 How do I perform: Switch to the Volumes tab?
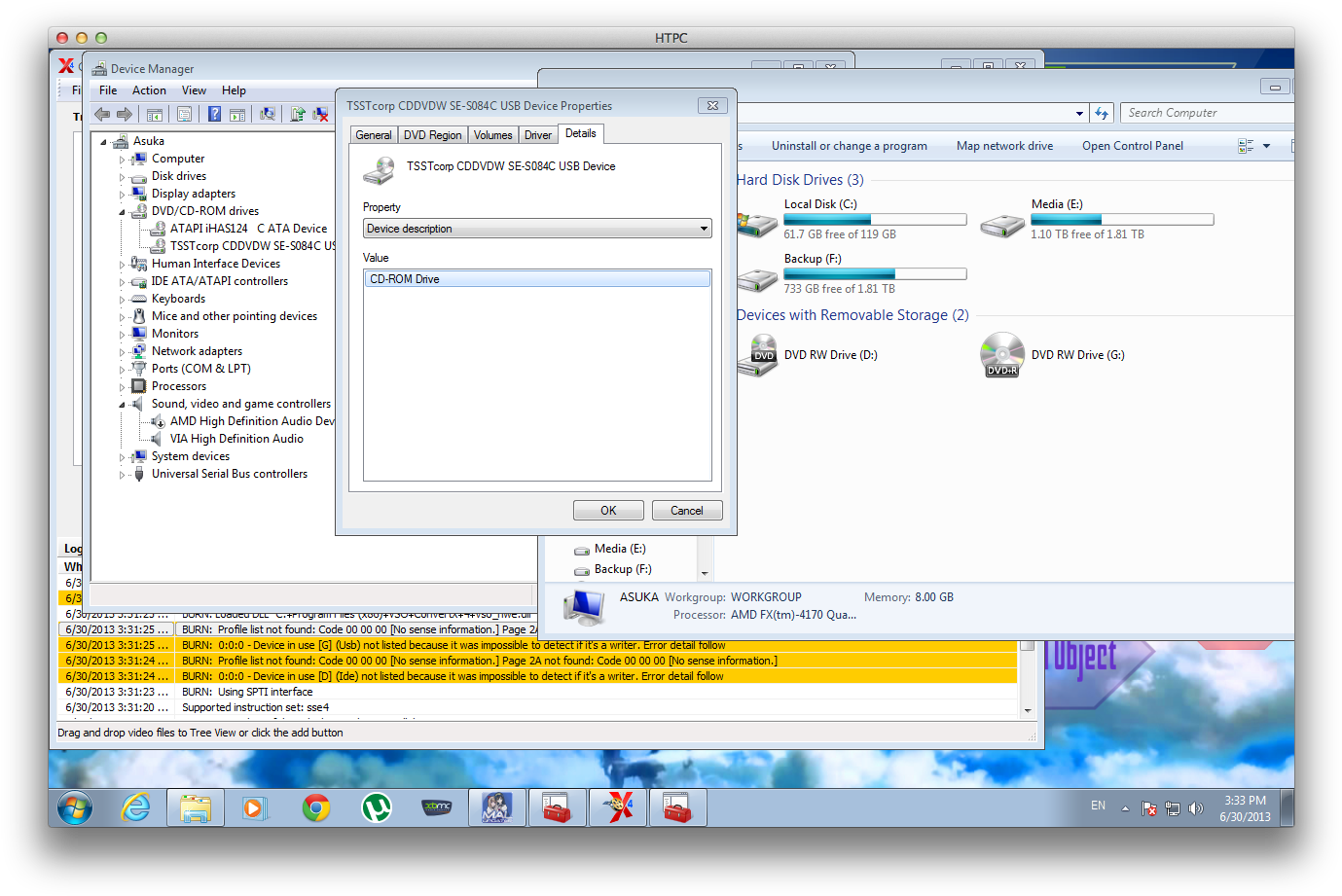[x=493, y=135]
